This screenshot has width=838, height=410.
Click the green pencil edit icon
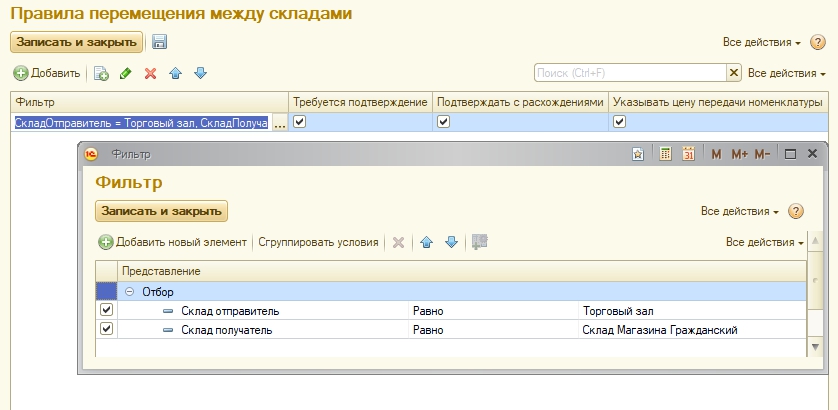pyautogui.click(x=126, y=73)
